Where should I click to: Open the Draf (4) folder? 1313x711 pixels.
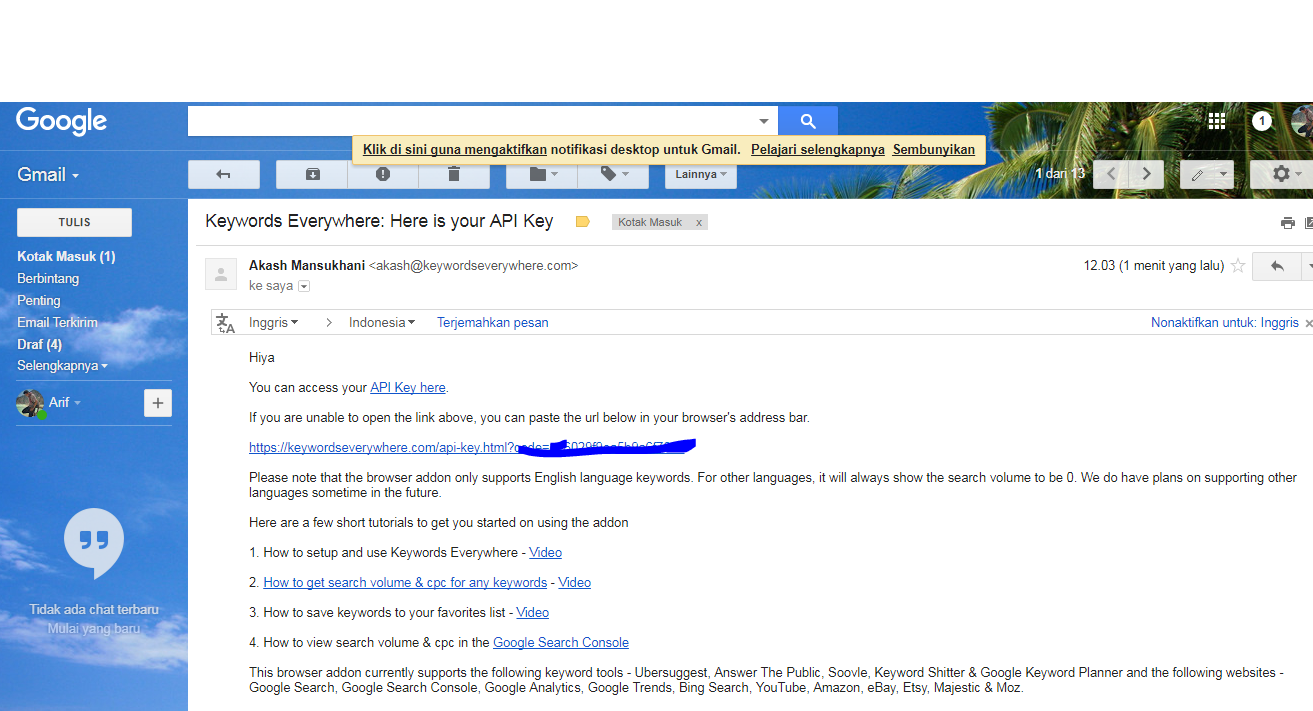pos(39,344)
